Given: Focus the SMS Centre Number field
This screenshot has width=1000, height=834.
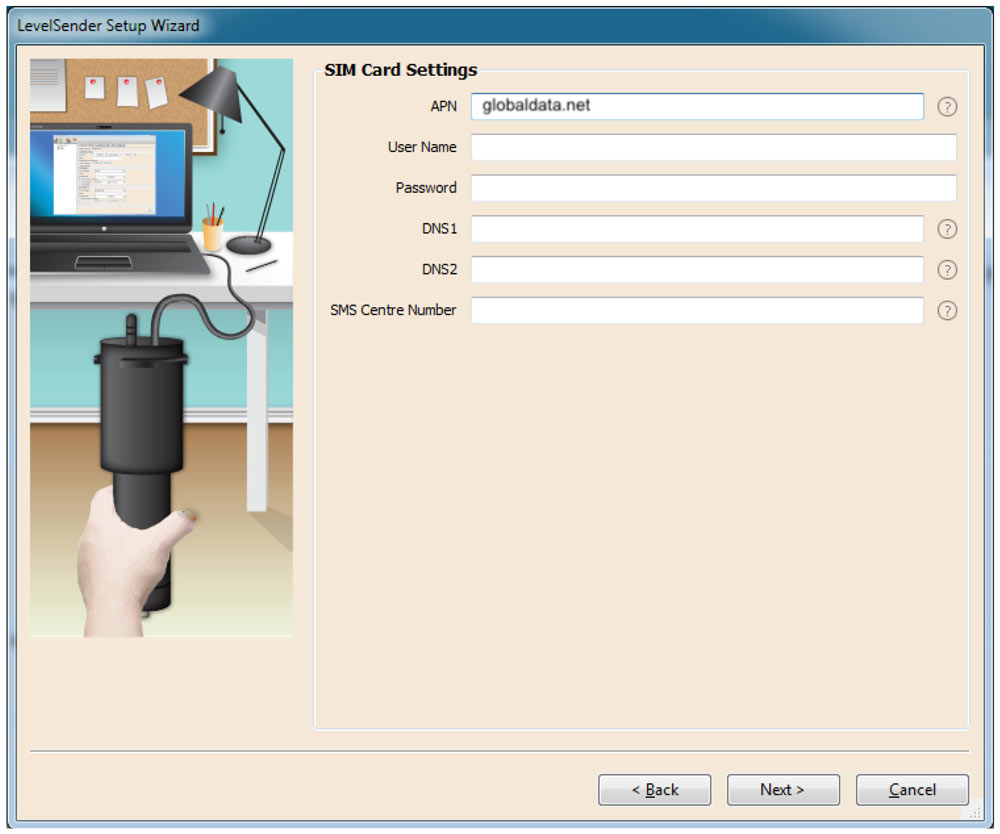Looking at the screenshot, I should [x=700, y=310].
